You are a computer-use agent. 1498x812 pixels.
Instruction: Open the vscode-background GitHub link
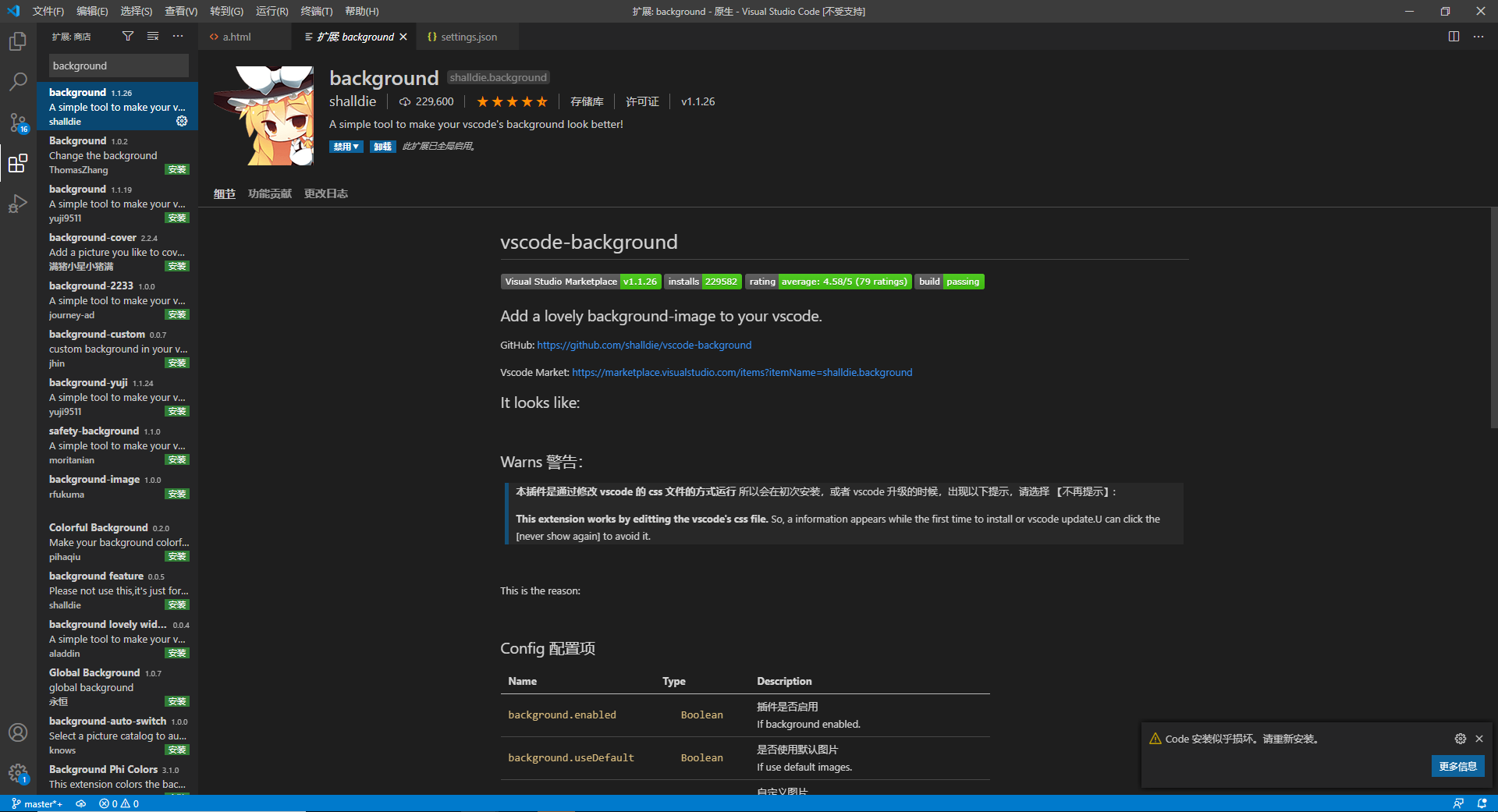[643, 345]
